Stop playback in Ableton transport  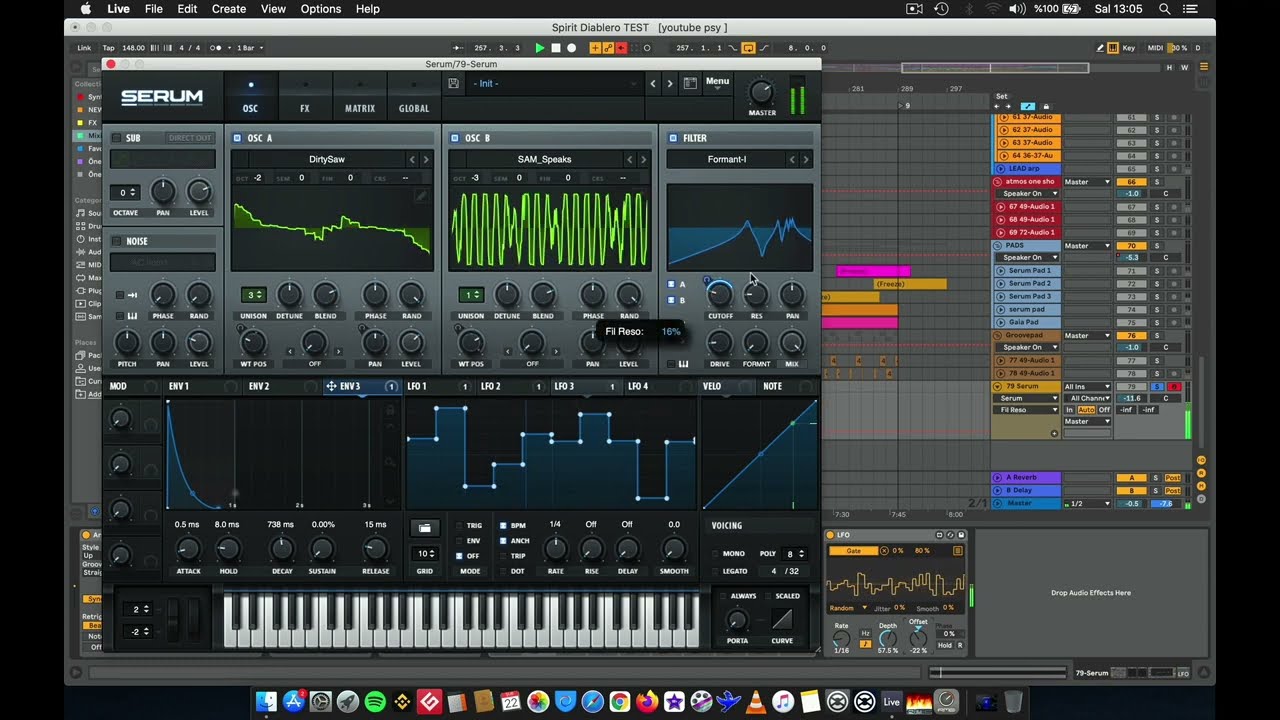coord(556,48)
